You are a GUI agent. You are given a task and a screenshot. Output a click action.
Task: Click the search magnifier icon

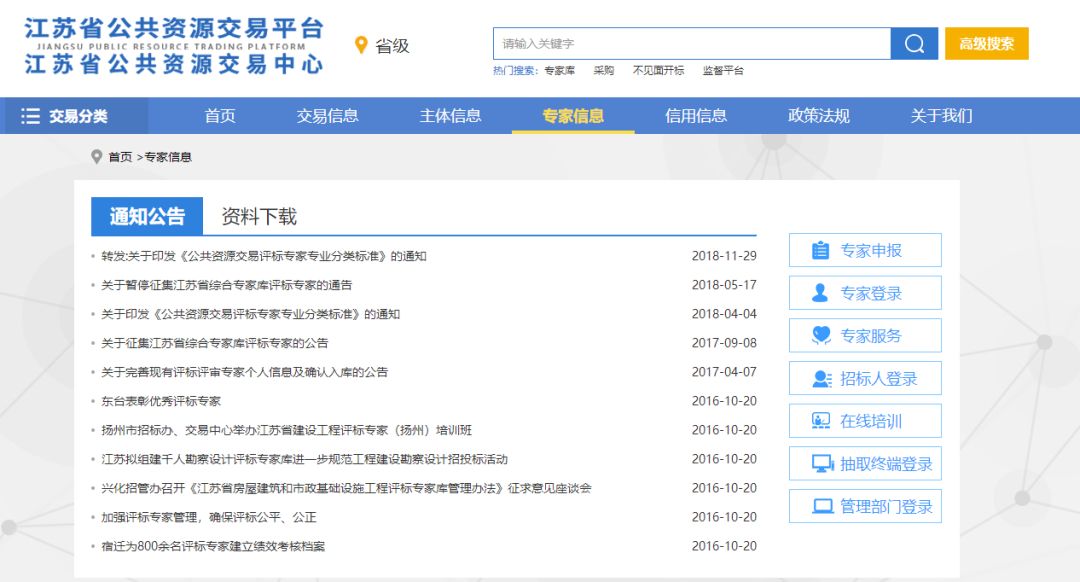[x=913, y=44]
